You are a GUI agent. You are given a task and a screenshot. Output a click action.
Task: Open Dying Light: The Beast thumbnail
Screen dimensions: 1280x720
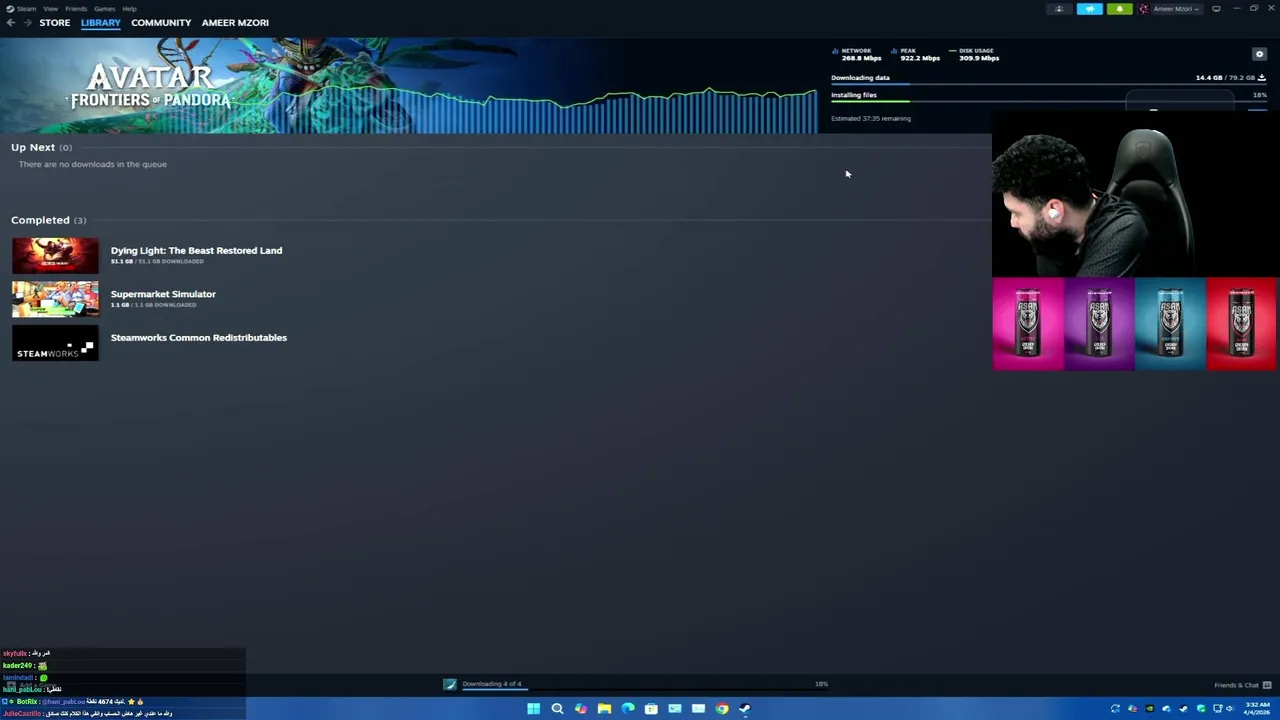point(55,255)
